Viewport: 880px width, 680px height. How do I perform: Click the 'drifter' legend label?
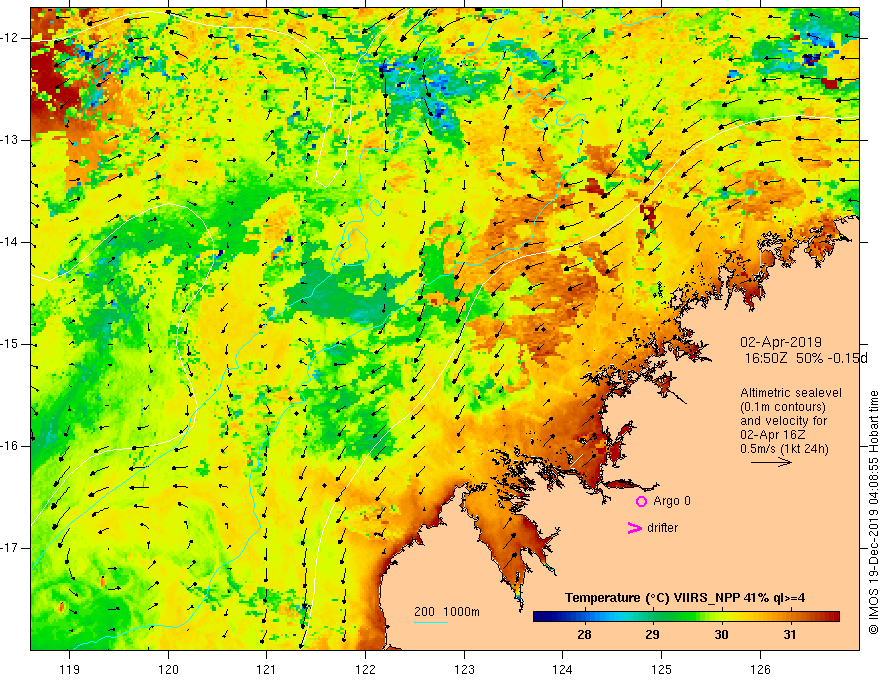pyautogui.click(x=662, y=528)
